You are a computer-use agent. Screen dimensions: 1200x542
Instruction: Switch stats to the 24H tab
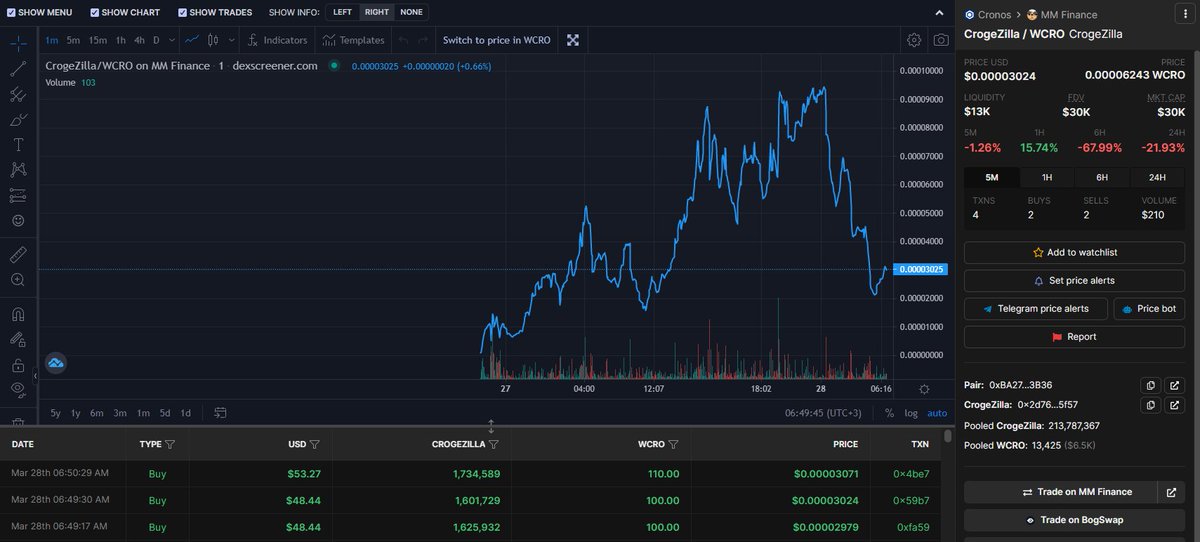1158,177
